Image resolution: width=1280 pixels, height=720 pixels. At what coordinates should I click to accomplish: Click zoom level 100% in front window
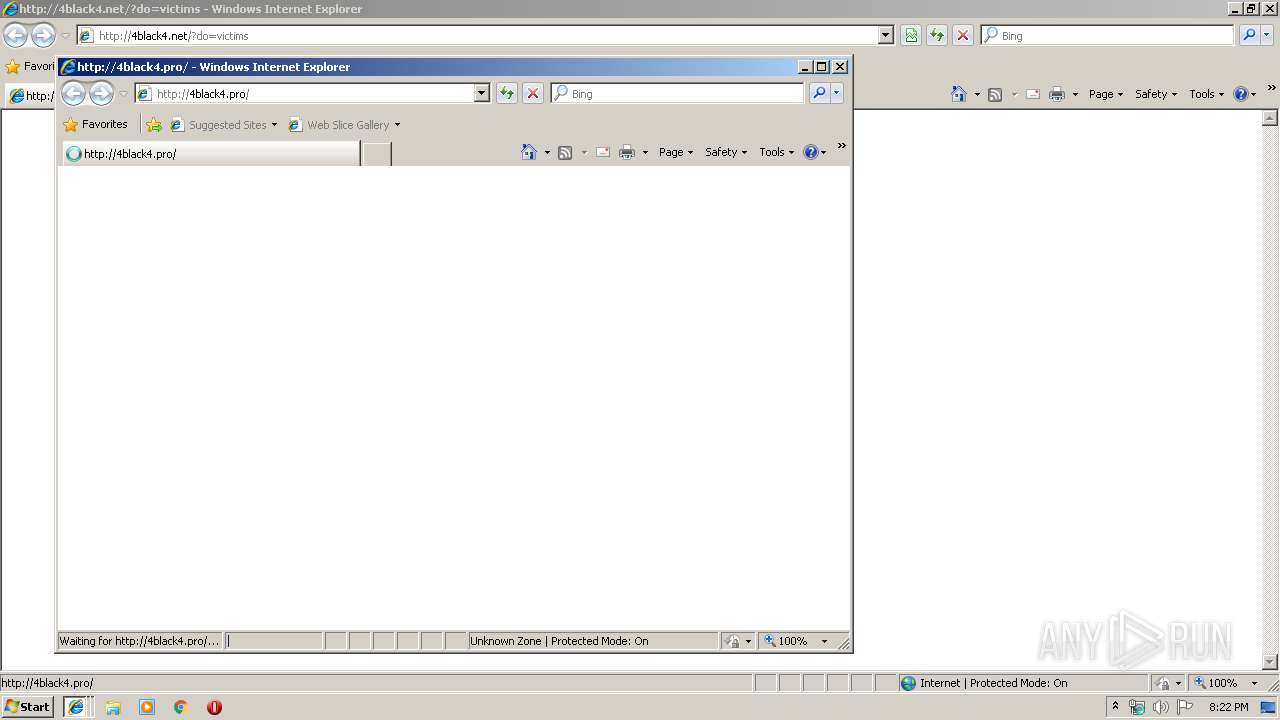tap(787, 641)
